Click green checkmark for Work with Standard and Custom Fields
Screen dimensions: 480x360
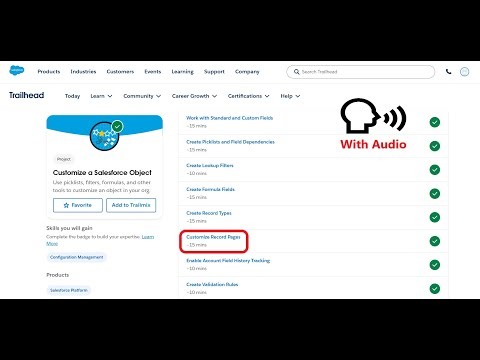pos(435,122)
